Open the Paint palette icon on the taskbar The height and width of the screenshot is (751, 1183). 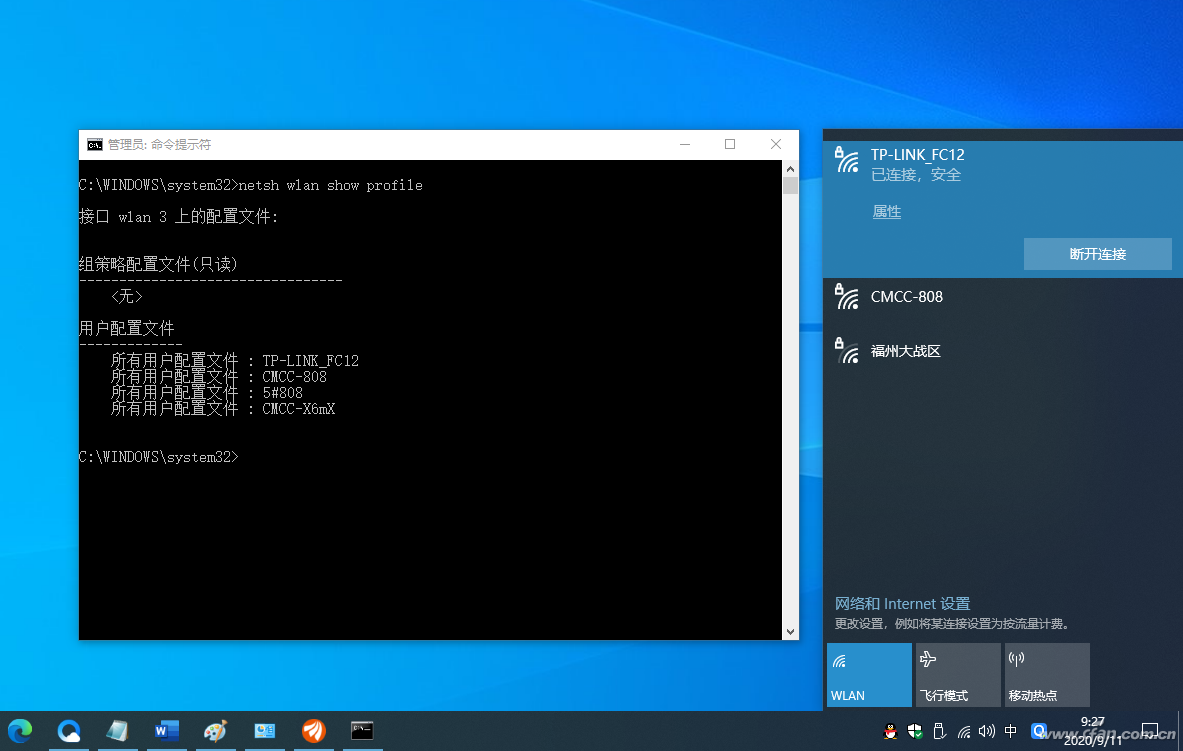pyautogui.click(x=215, y=731)
